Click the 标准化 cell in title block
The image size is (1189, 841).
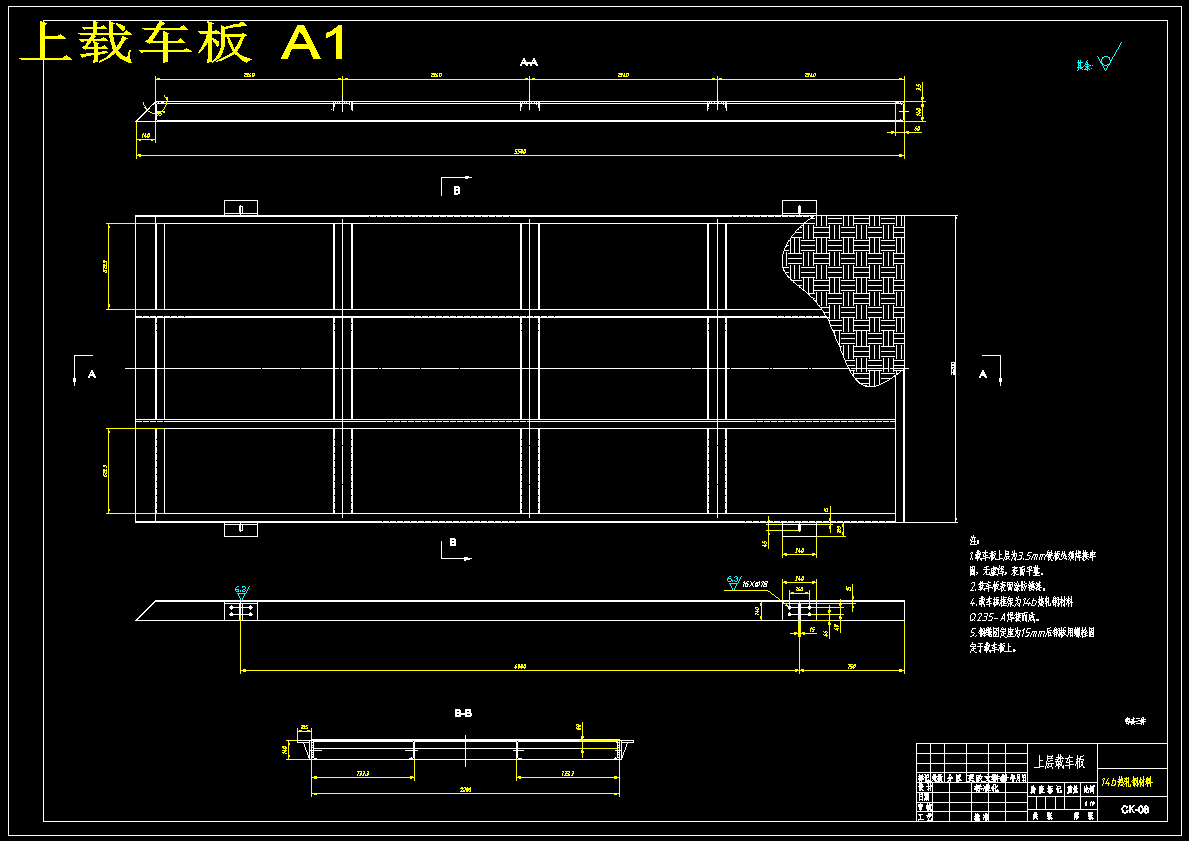987,788
